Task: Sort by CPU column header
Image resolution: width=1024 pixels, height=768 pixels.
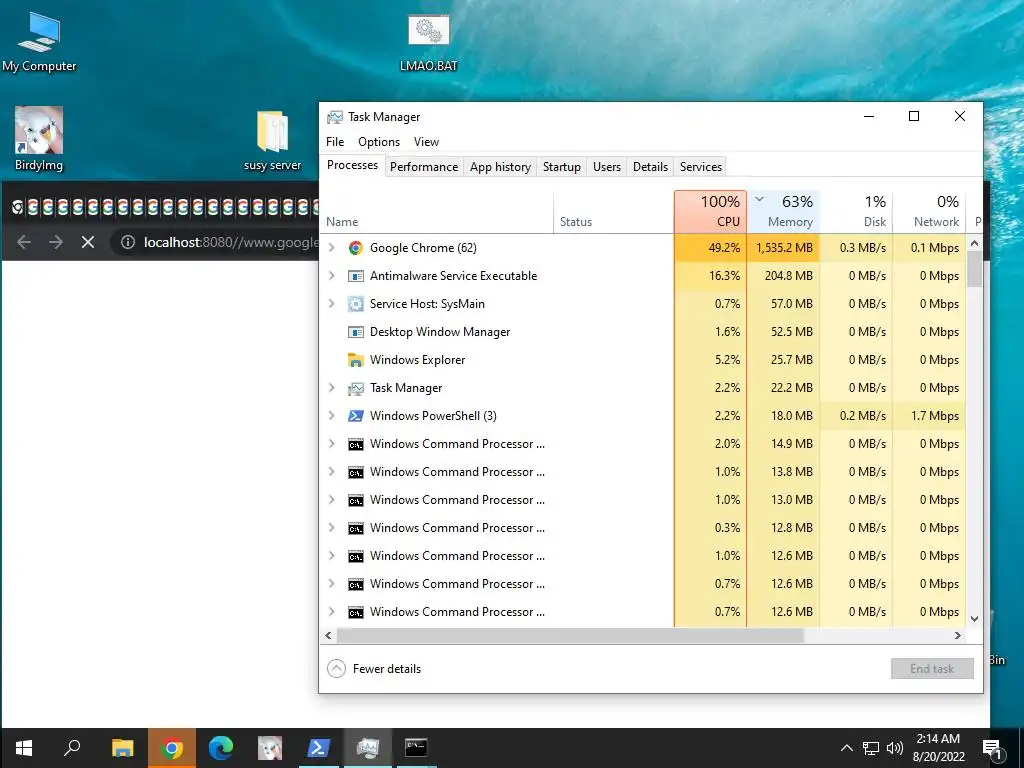Action: pos(711,212)
